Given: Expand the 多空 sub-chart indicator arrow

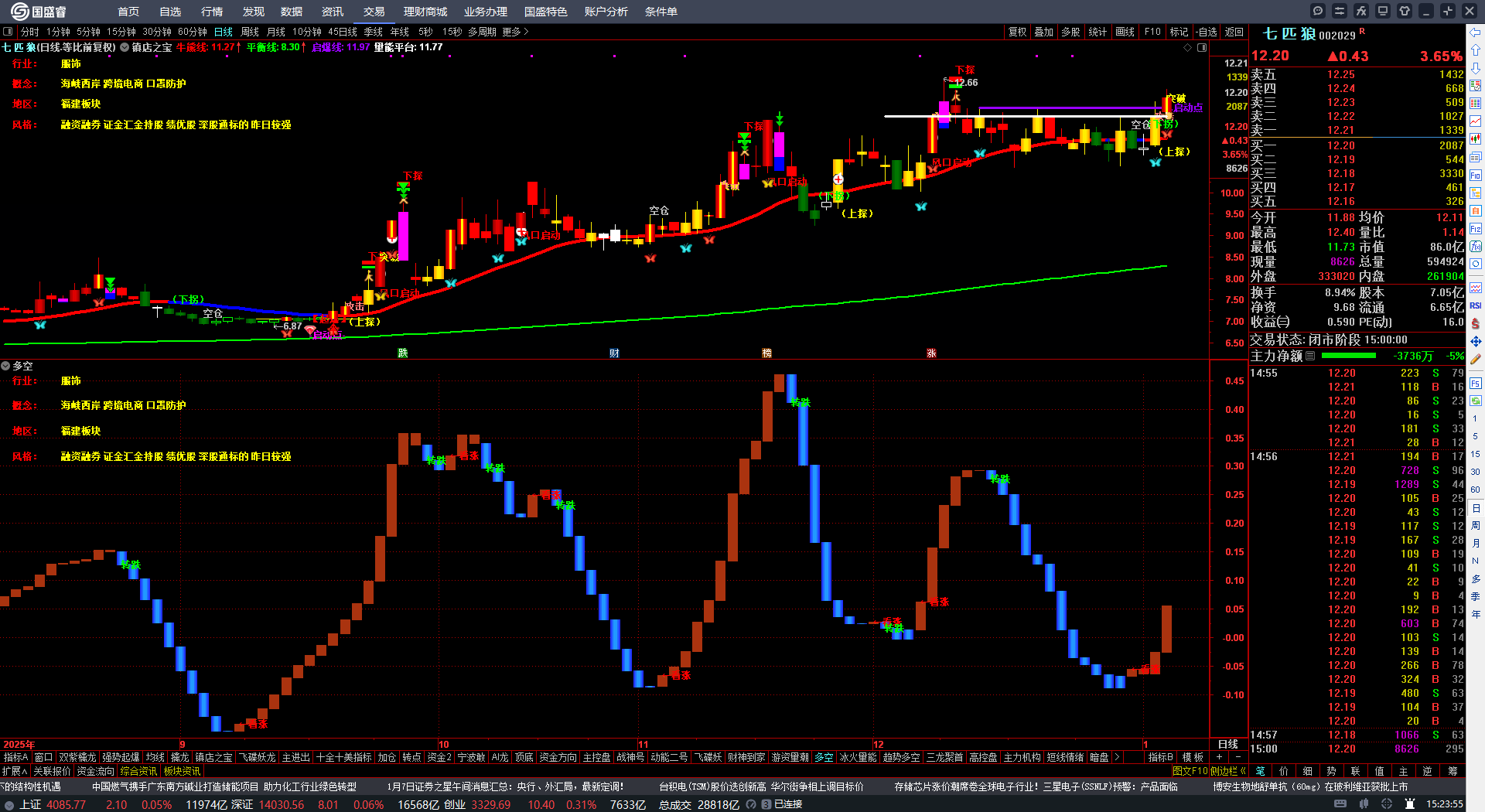Looking at the screenshot, I should (x=5, y=366).
